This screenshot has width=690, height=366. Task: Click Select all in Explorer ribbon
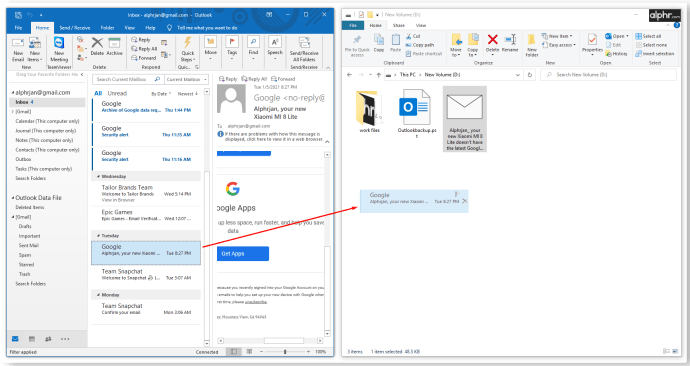(x=648, y=36)
